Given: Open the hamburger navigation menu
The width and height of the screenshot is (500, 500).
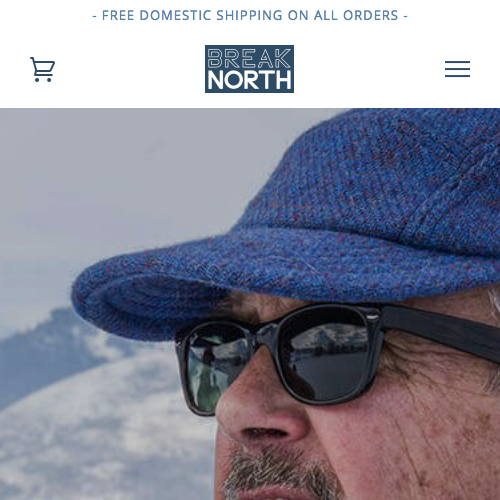Looking at the screenshot, I should (x=457, y=69).
